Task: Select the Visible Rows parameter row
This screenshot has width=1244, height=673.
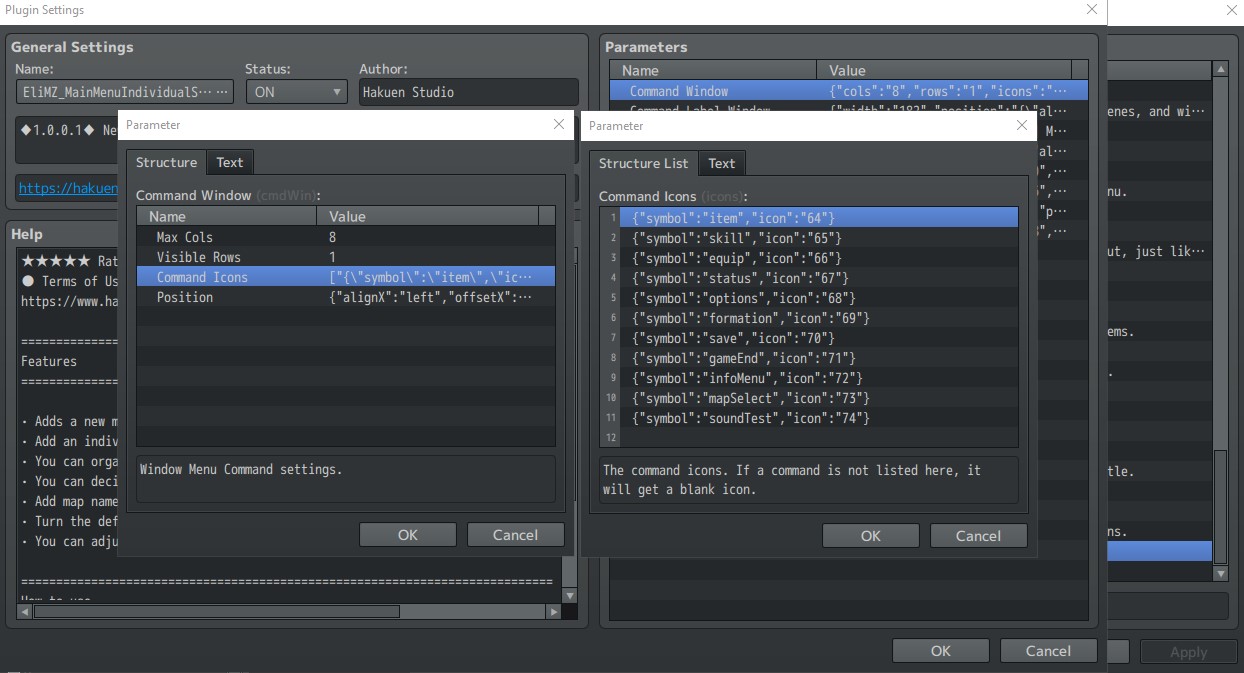Action: (x=346, y=257)
